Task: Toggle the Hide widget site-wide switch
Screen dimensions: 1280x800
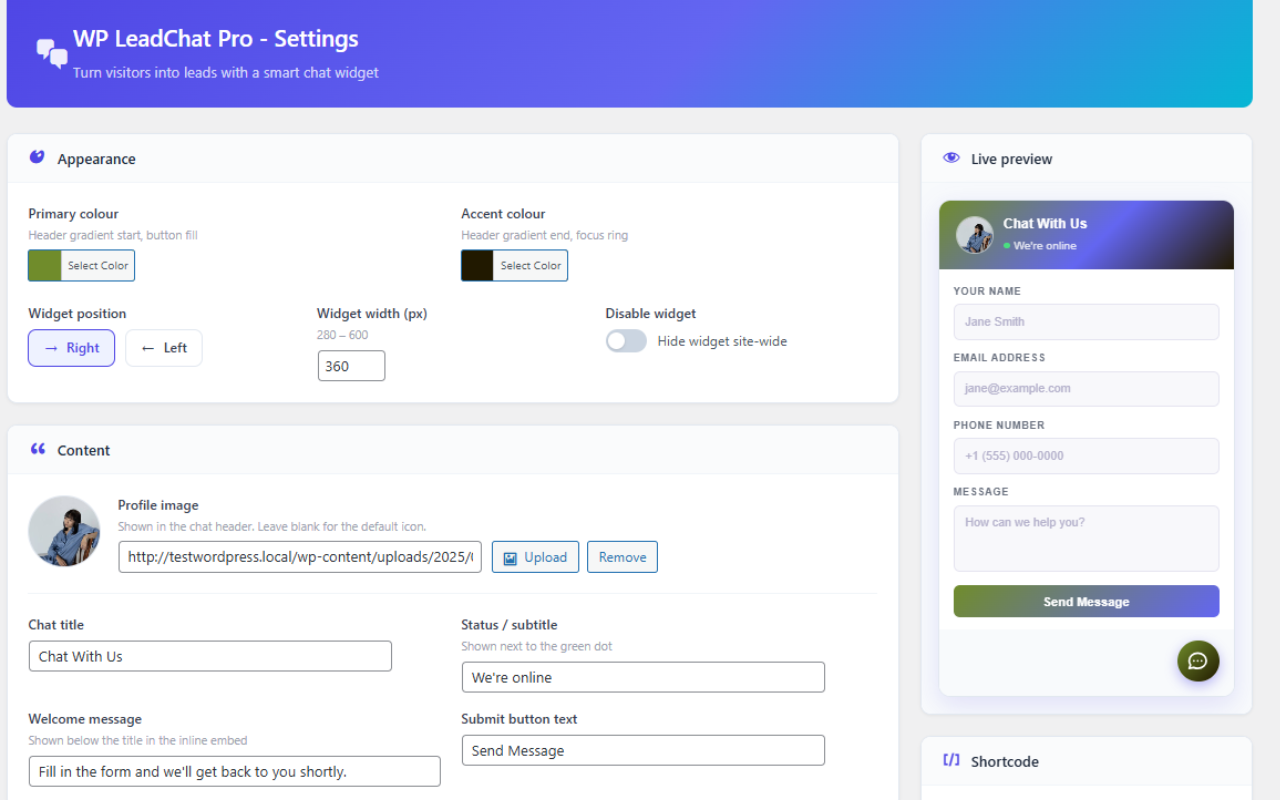Action: pyautogui.click(x=626, y=341)
